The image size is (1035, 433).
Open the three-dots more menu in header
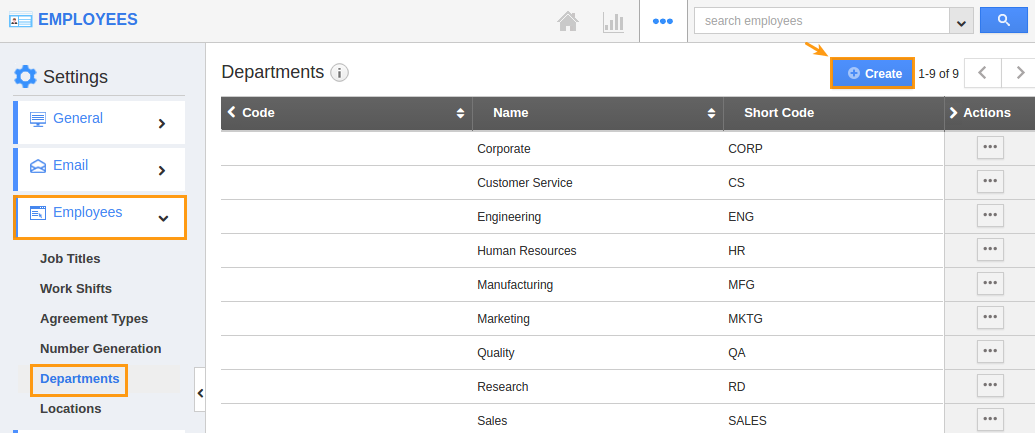pos(663,21)
